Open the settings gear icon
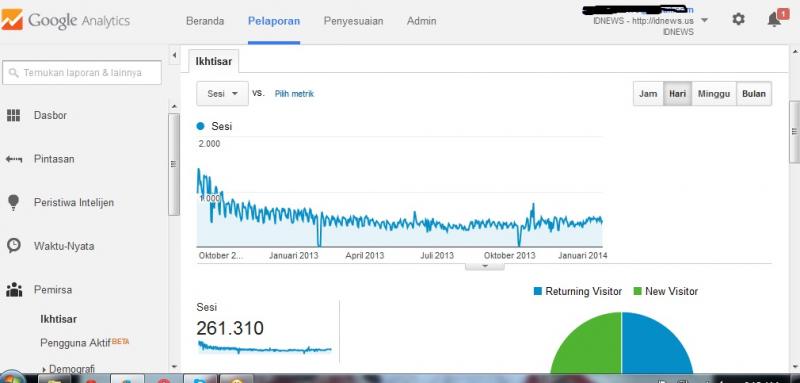 point(738,19)
